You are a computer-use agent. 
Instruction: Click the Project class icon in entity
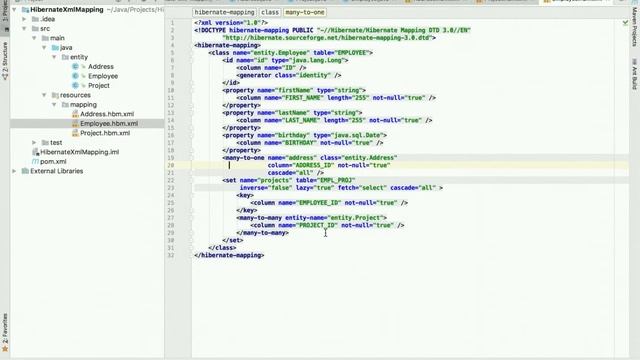click(x=75, y=85)
